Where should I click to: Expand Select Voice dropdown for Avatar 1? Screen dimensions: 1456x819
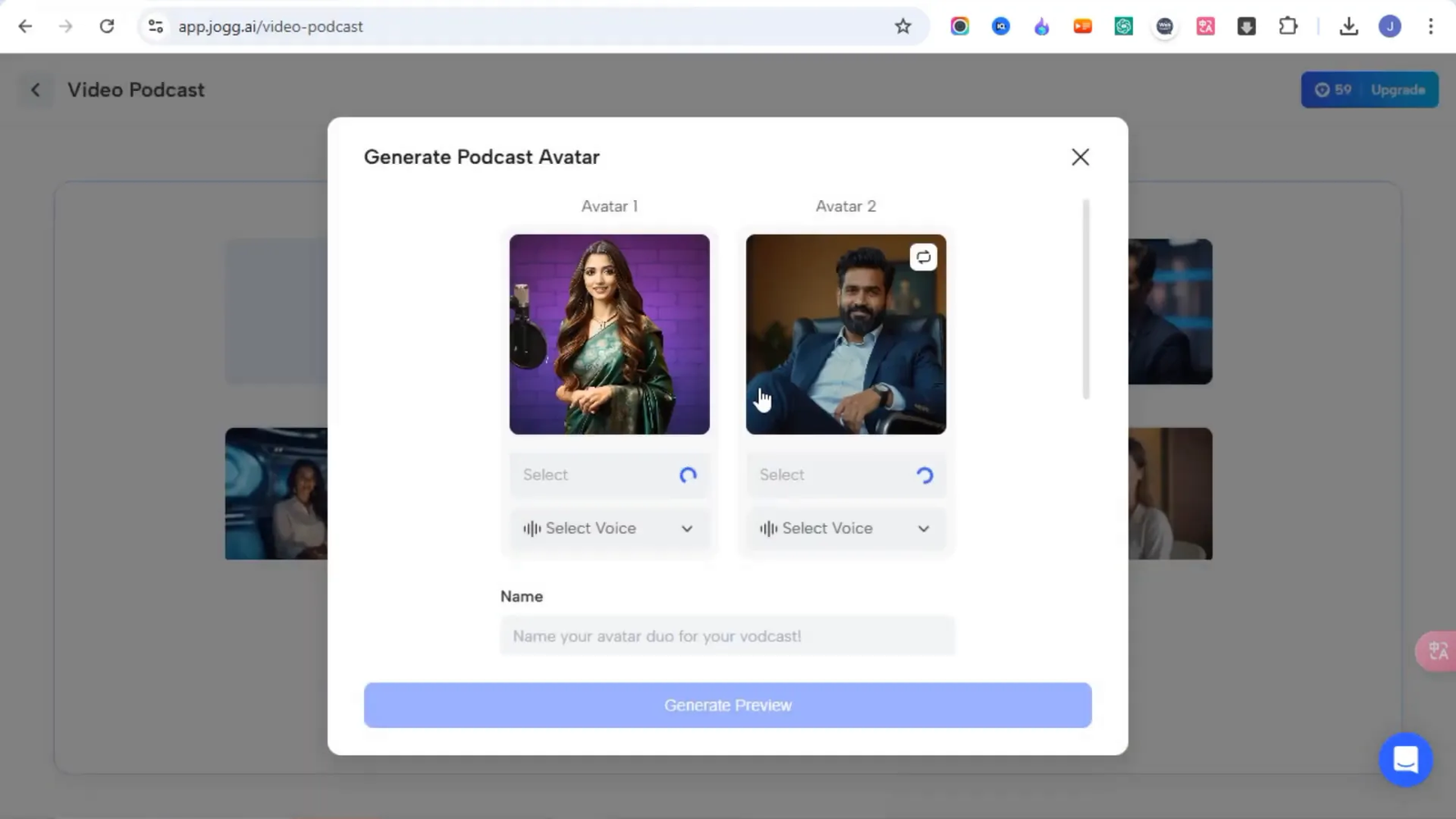point(610,529)
